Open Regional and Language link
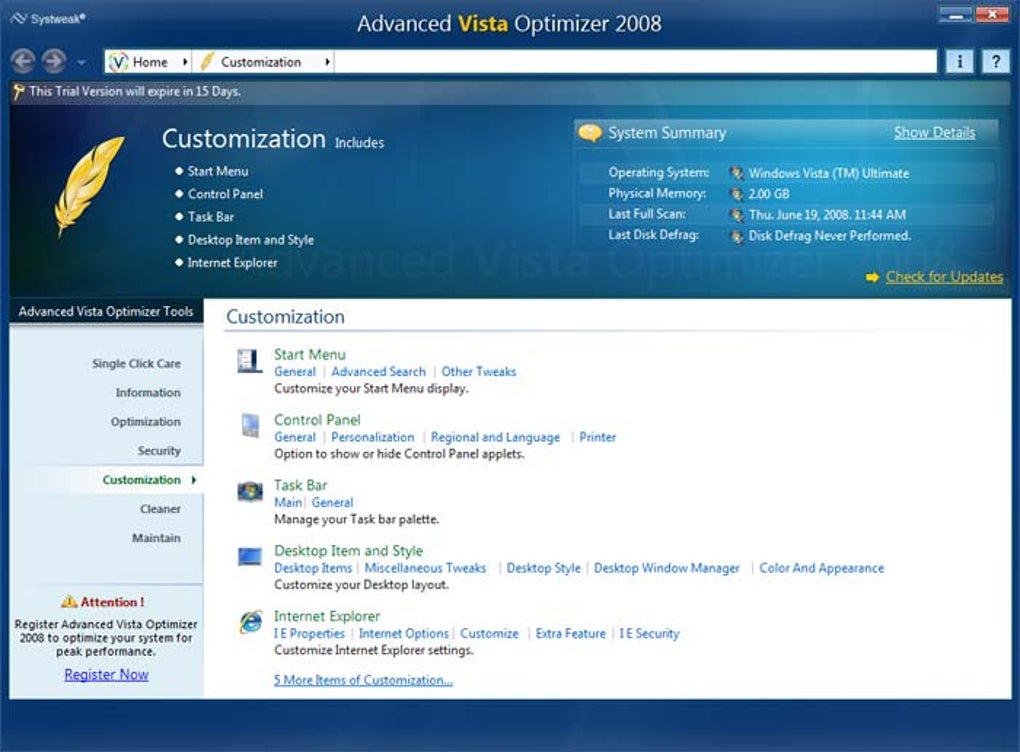The image size is (1020, 752). coord(495,437)
